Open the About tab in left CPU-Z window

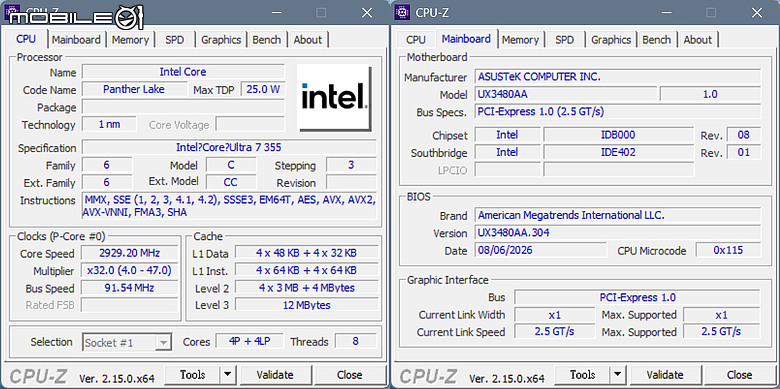pos(307,40)
